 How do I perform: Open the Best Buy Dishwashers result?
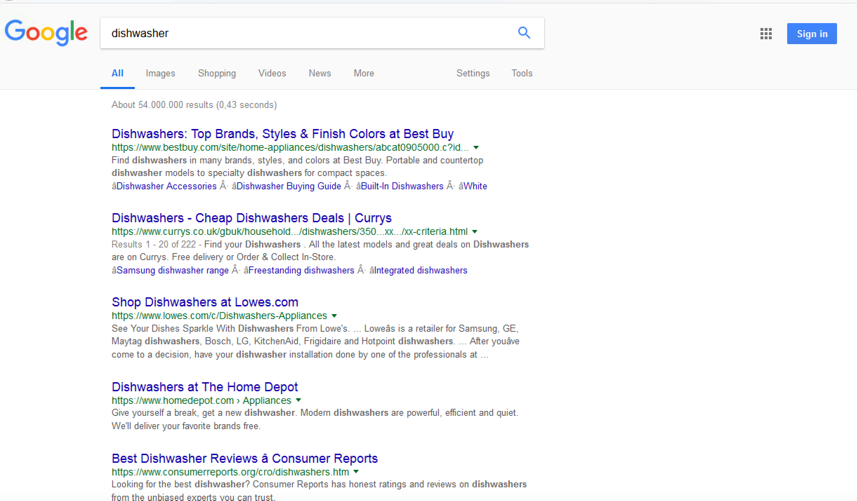click(x=282, y=133)
